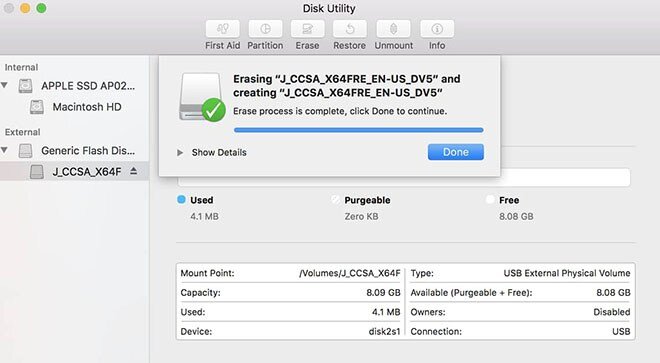Select the green window zoom button
This screenshot has height=363, width=660.
tap(41, 8)
